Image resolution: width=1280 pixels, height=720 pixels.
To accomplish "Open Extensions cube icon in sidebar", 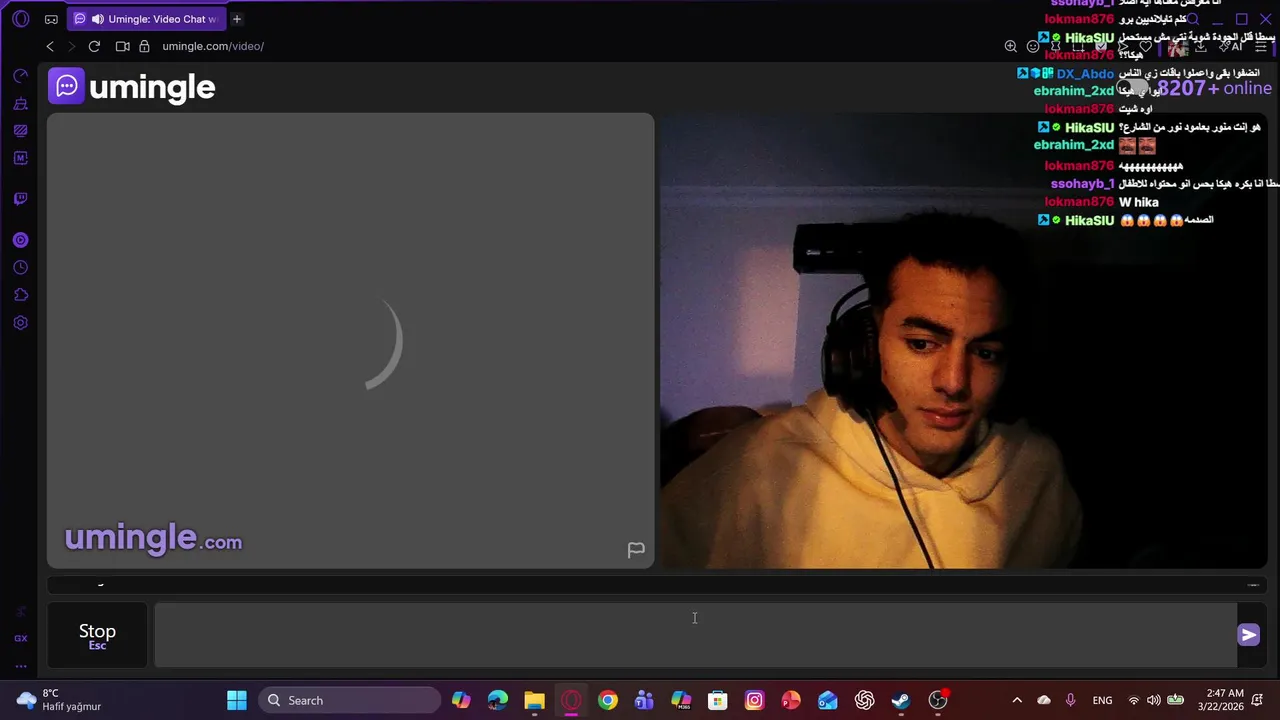I will click(20, 295).
